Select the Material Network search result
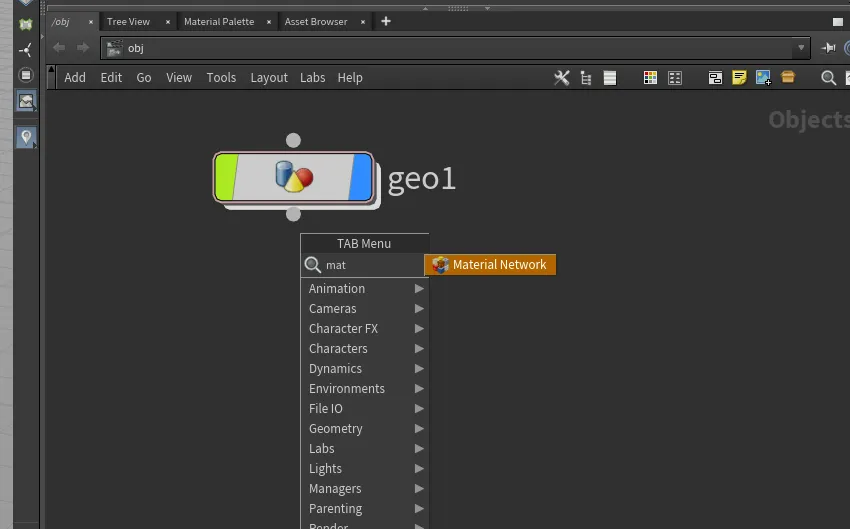The image size is (850, 529). [491, 264]
